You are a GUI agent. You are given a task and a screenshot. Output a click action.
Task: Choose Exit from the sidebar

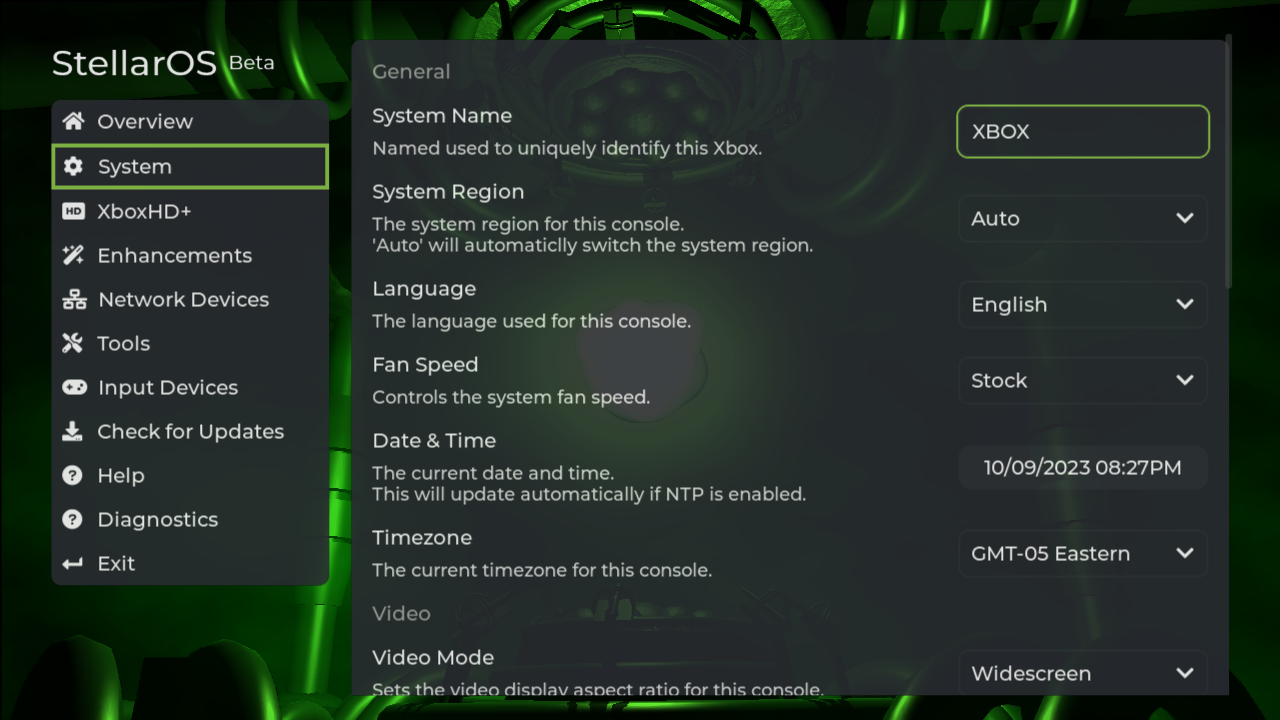coord(190,563)
